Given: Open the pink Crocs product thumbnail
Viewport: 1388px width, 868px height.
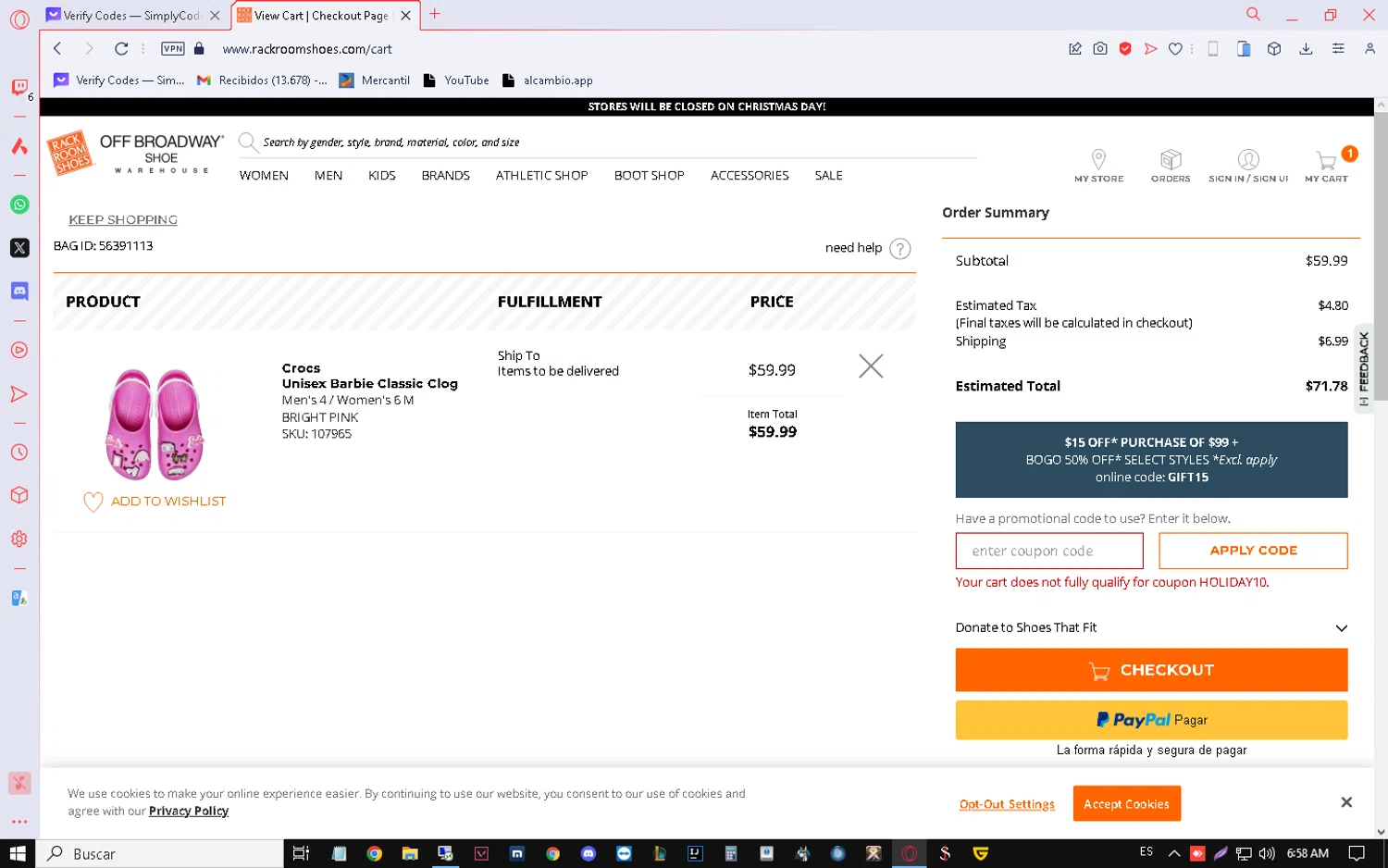Looking at the screenshot, I should (155, 424).
